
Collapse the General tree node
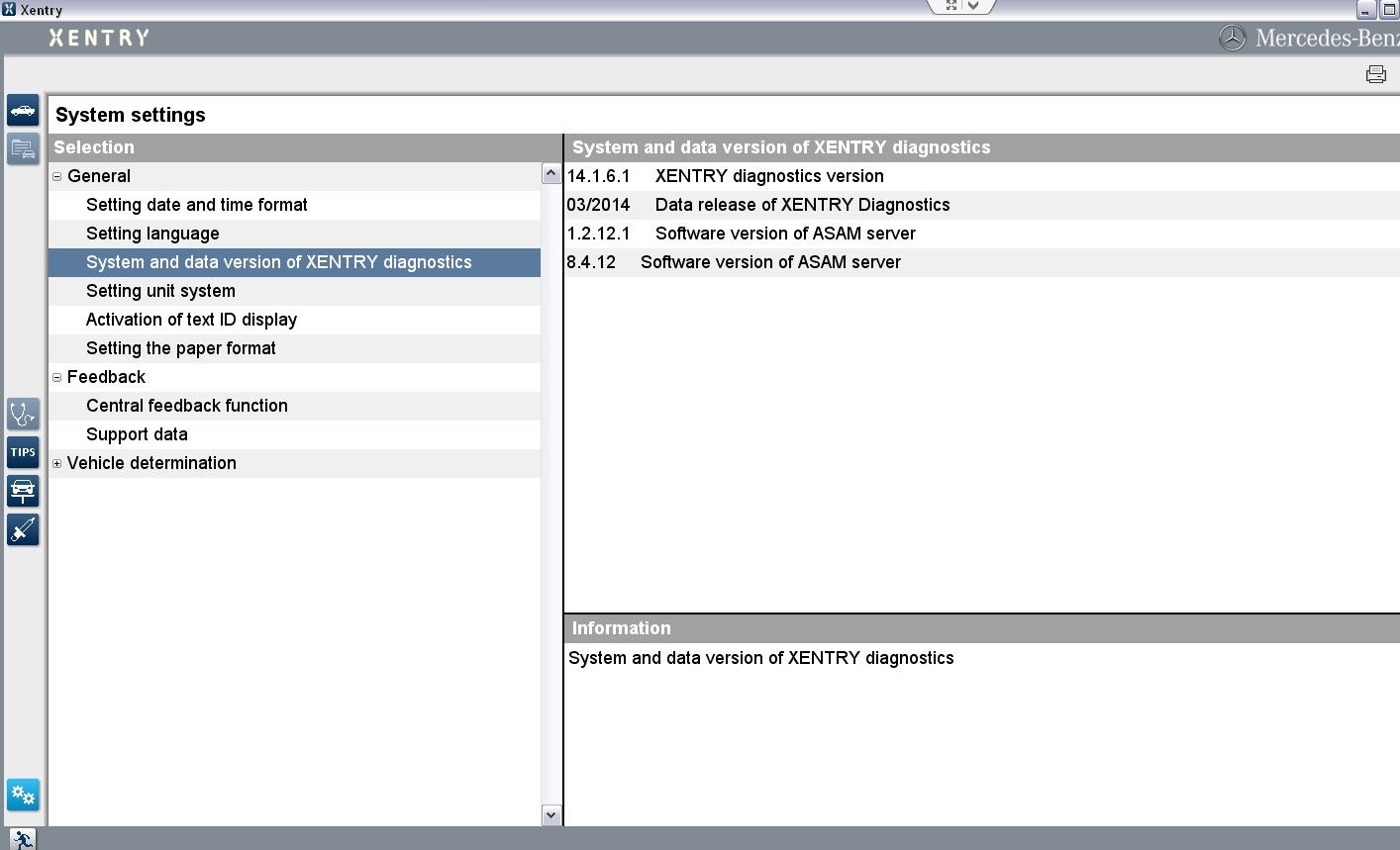click(56, 176)
